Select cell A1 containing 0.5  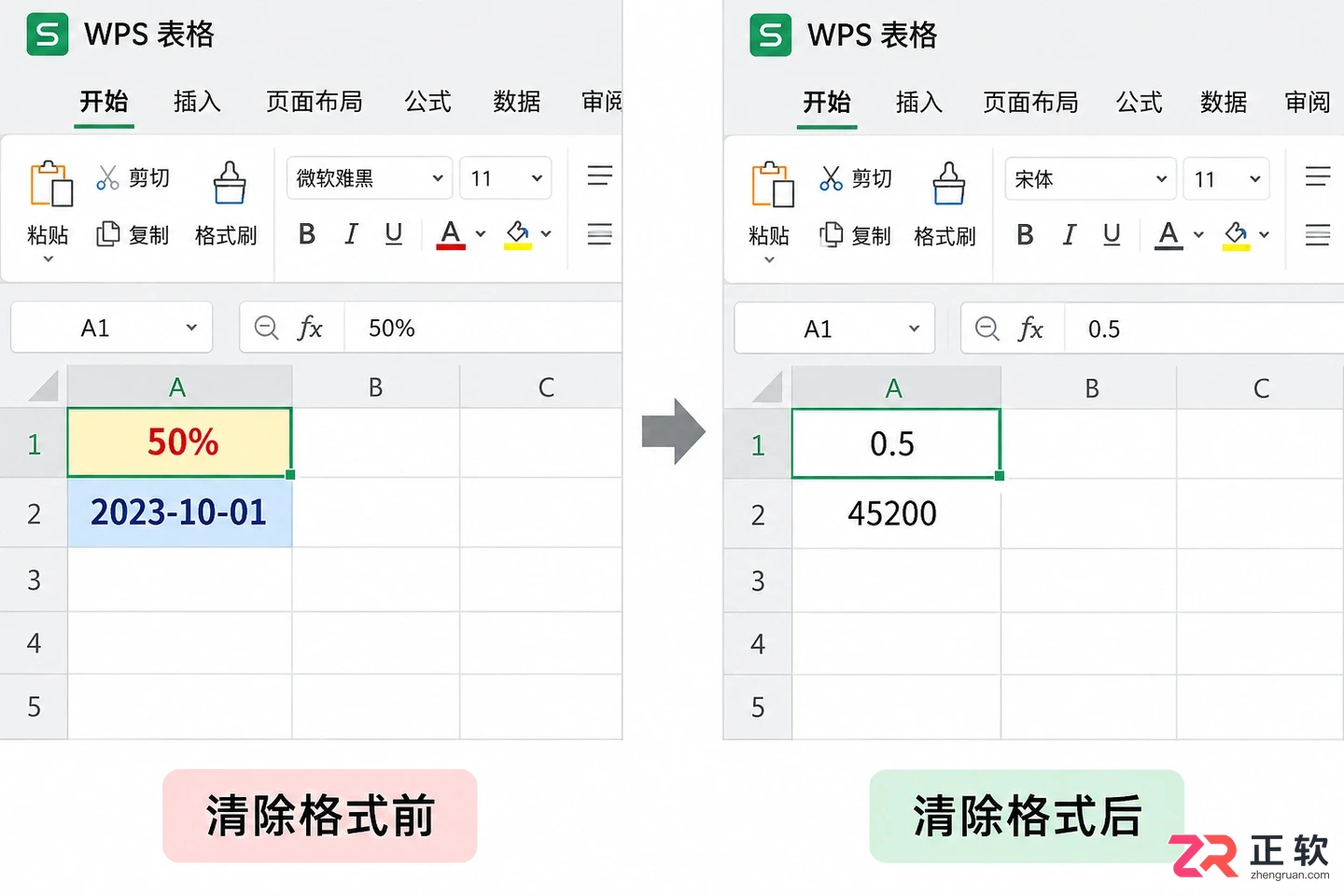[x=896, y=443]
